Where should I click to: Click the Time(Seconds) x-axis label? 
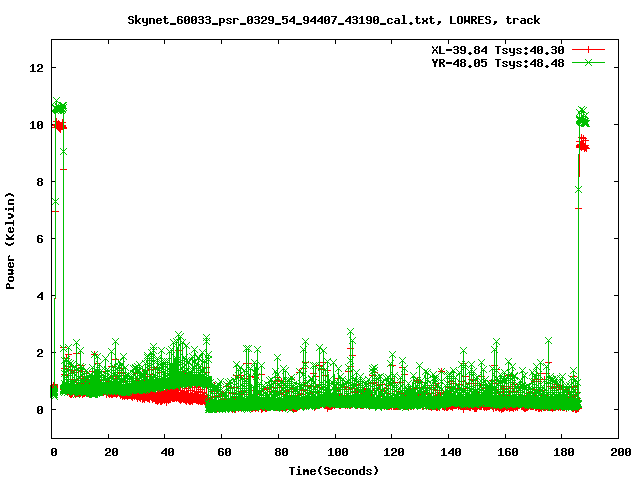pos(333,471)
